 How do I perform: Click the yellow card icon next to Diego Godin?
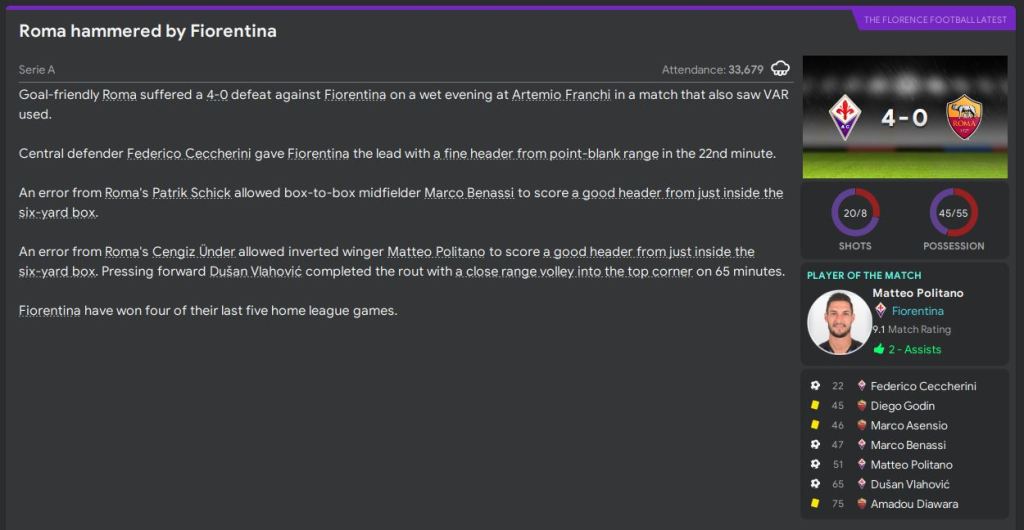(815, 406)
